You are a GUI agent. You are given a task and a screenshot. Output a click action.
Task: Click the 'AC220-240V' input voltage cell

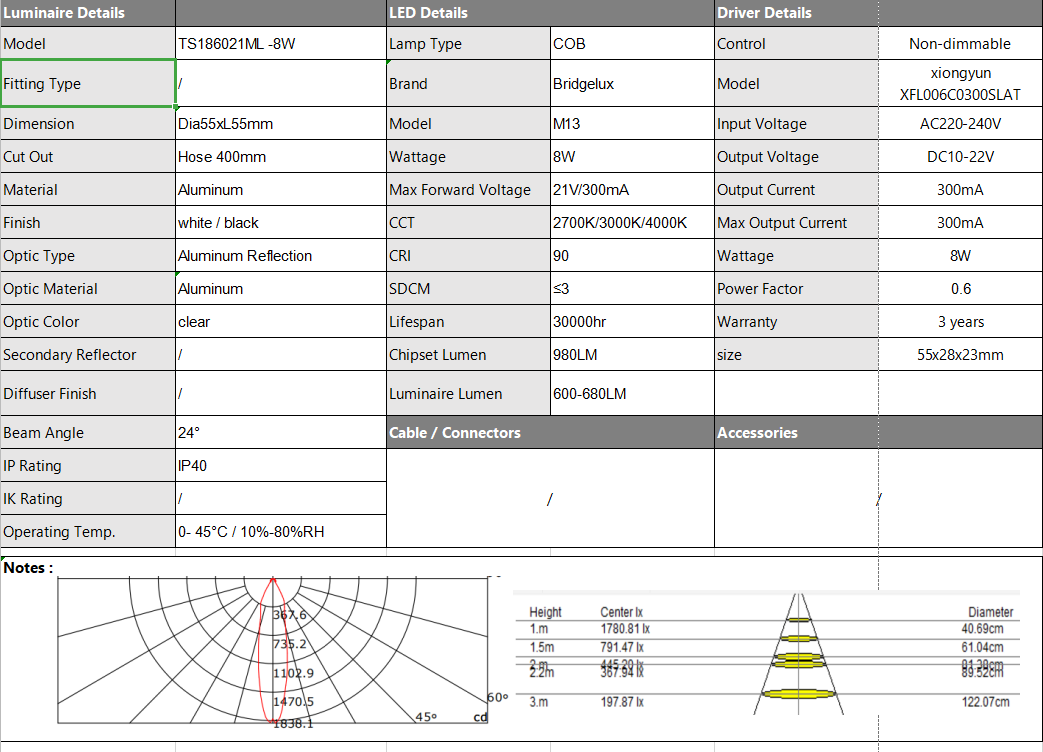(960, 124)
